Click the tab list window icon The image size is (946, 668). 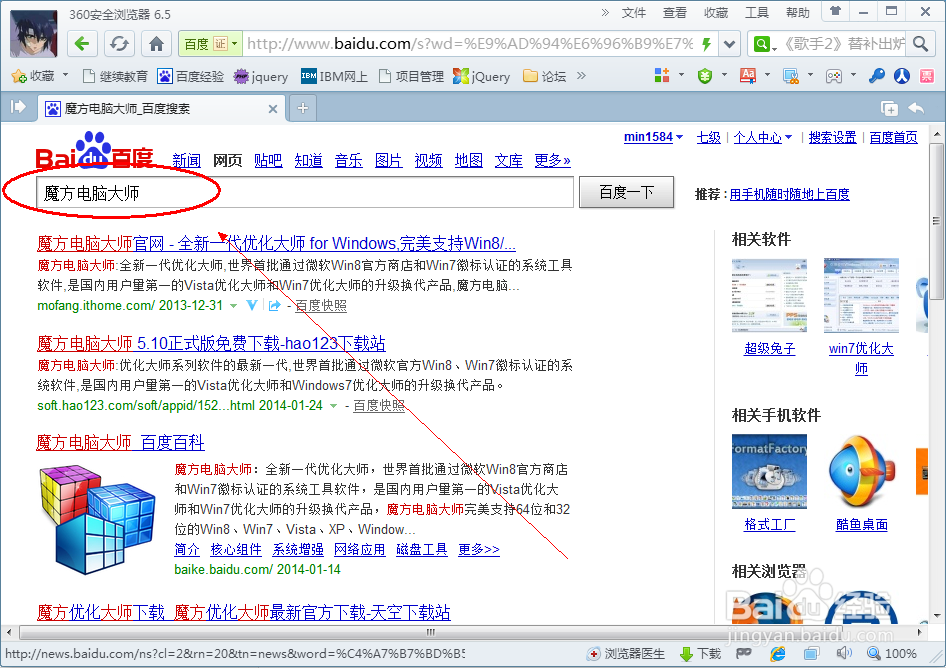(889, 109)
